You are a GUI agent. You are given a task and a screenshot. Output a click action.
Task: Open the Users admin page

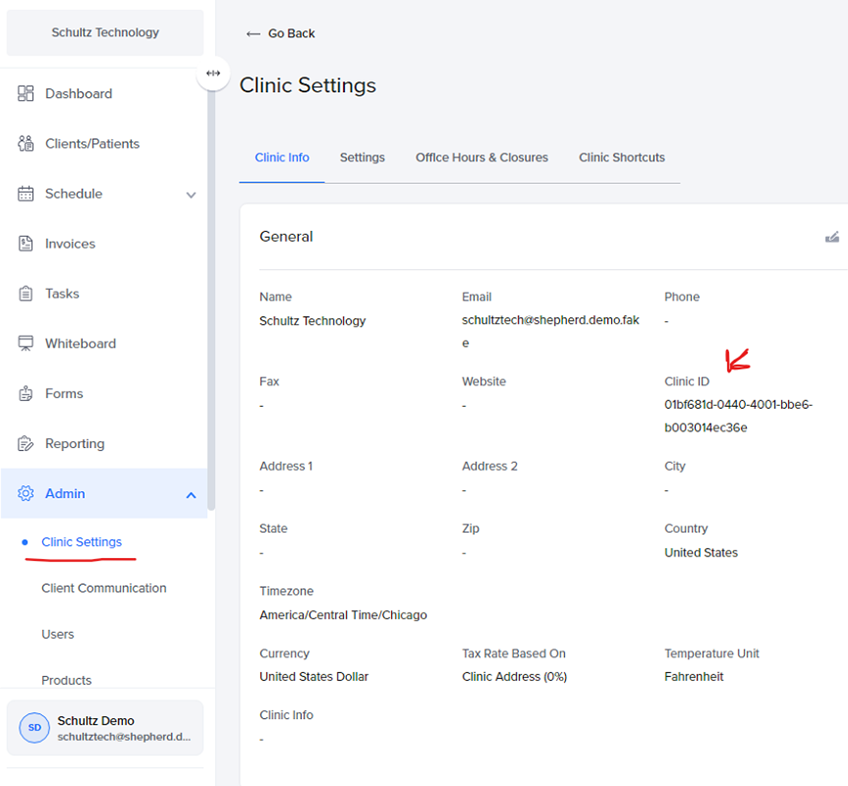tap(58, 634)
